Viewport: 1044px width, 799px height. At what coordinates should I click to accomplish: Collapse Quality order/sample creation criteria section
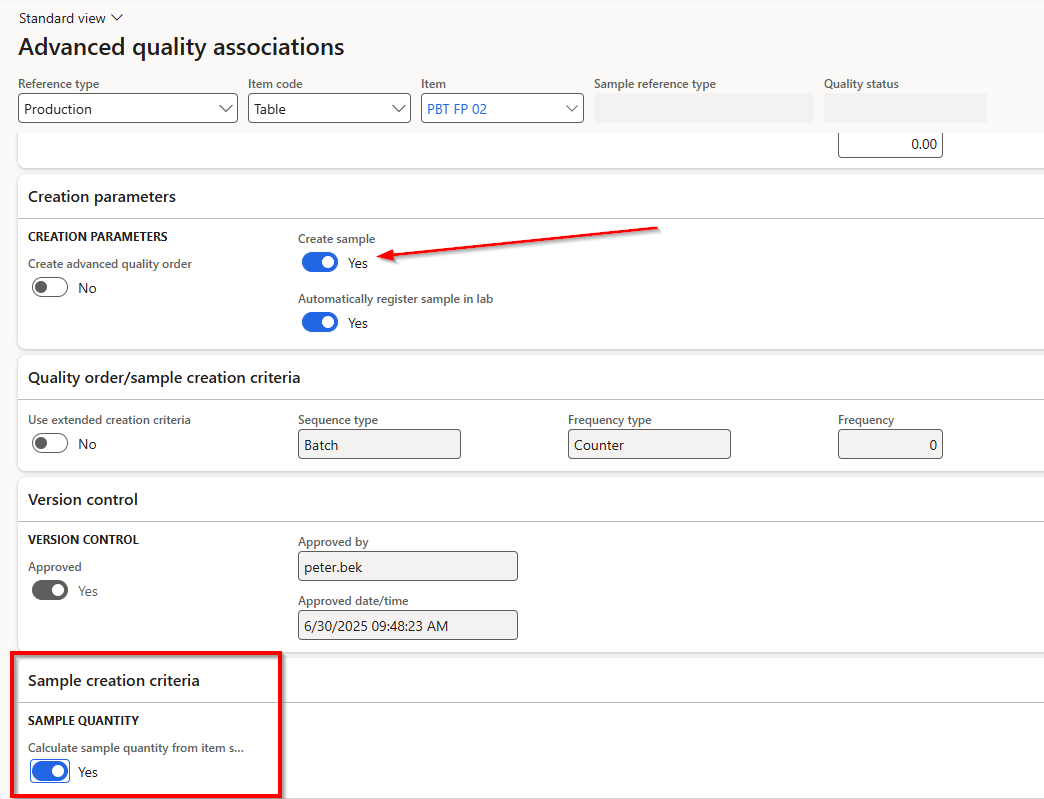tap(164, 378)
